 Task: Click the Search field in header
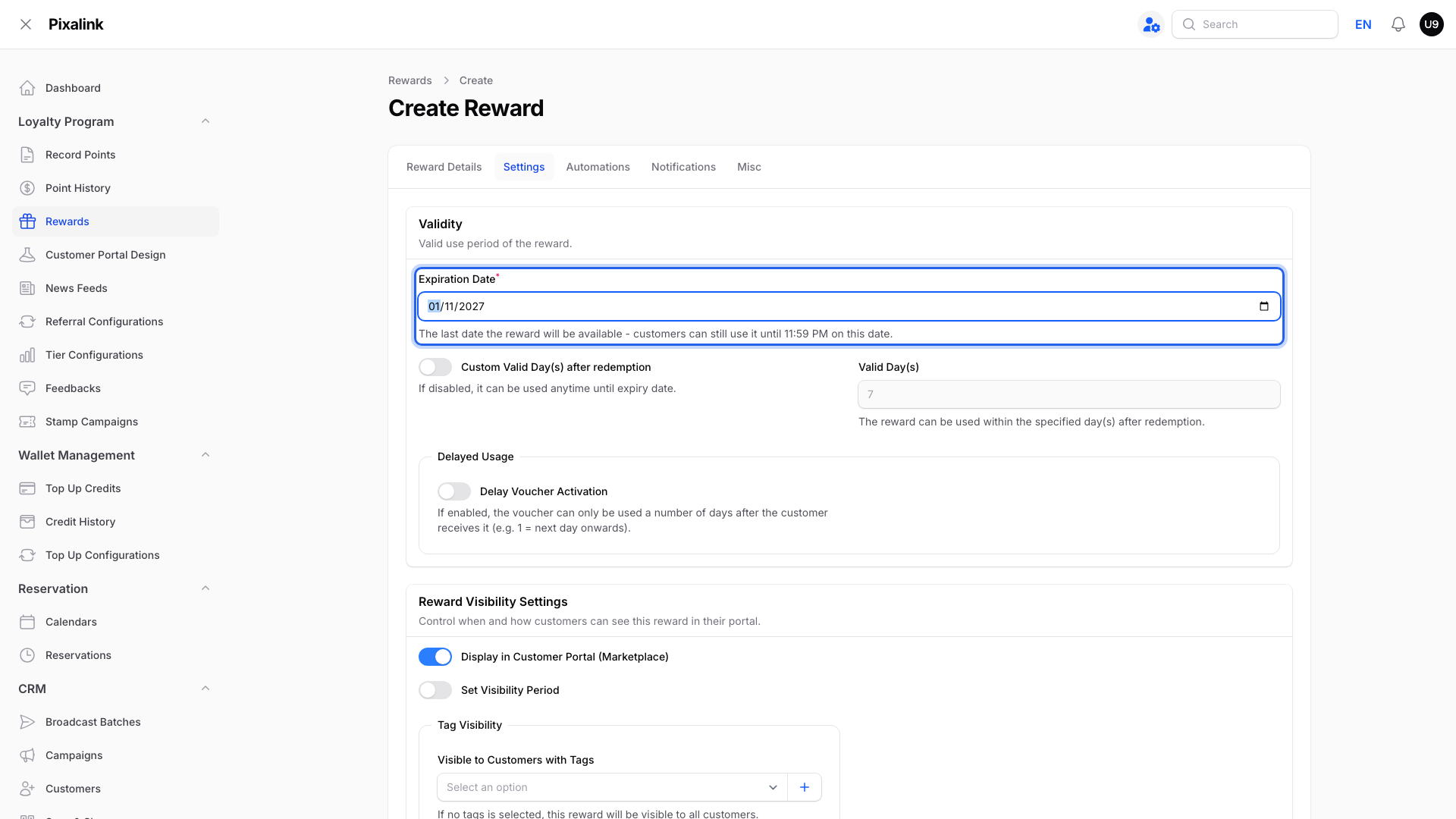click(x=1255, y=24)
